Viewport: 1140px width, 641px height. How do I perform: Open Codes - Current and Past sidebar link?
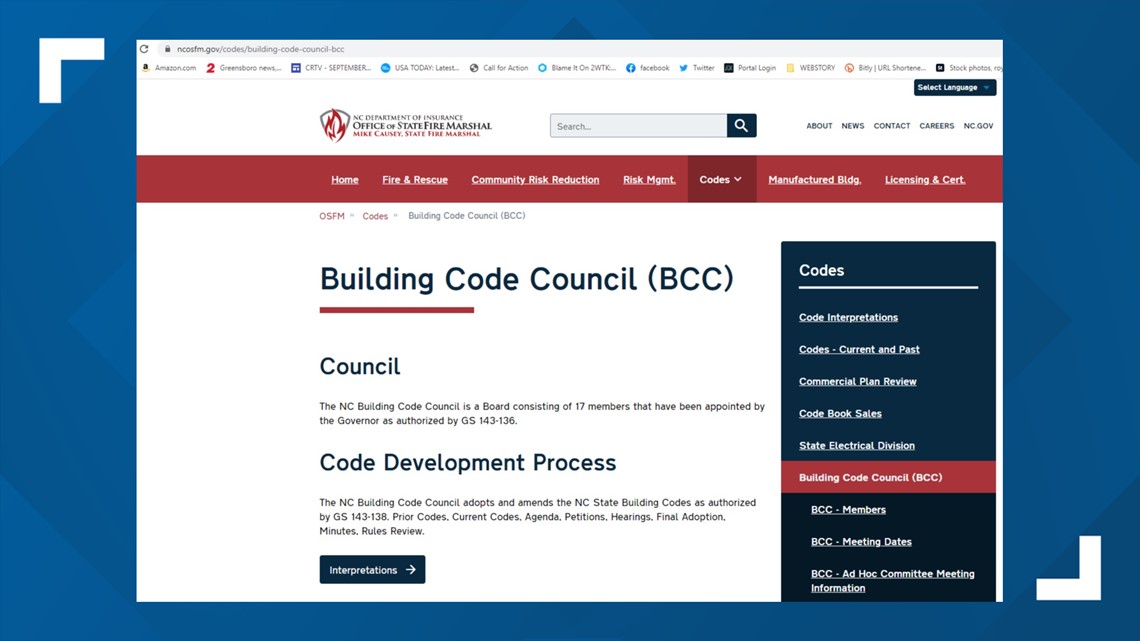859,350
